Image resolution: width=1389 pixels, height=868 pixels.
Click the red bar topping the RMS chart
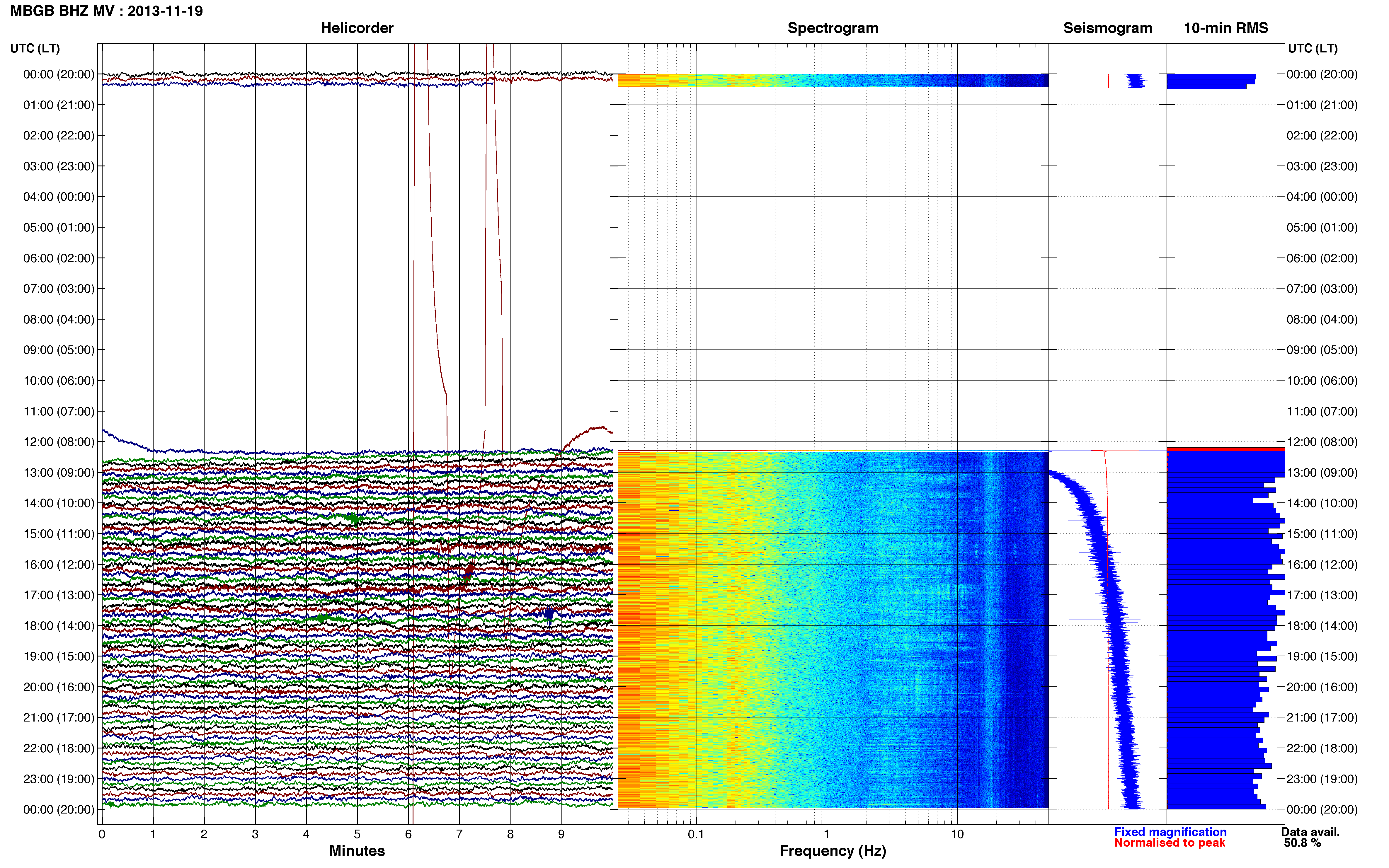click(1225, 449)
